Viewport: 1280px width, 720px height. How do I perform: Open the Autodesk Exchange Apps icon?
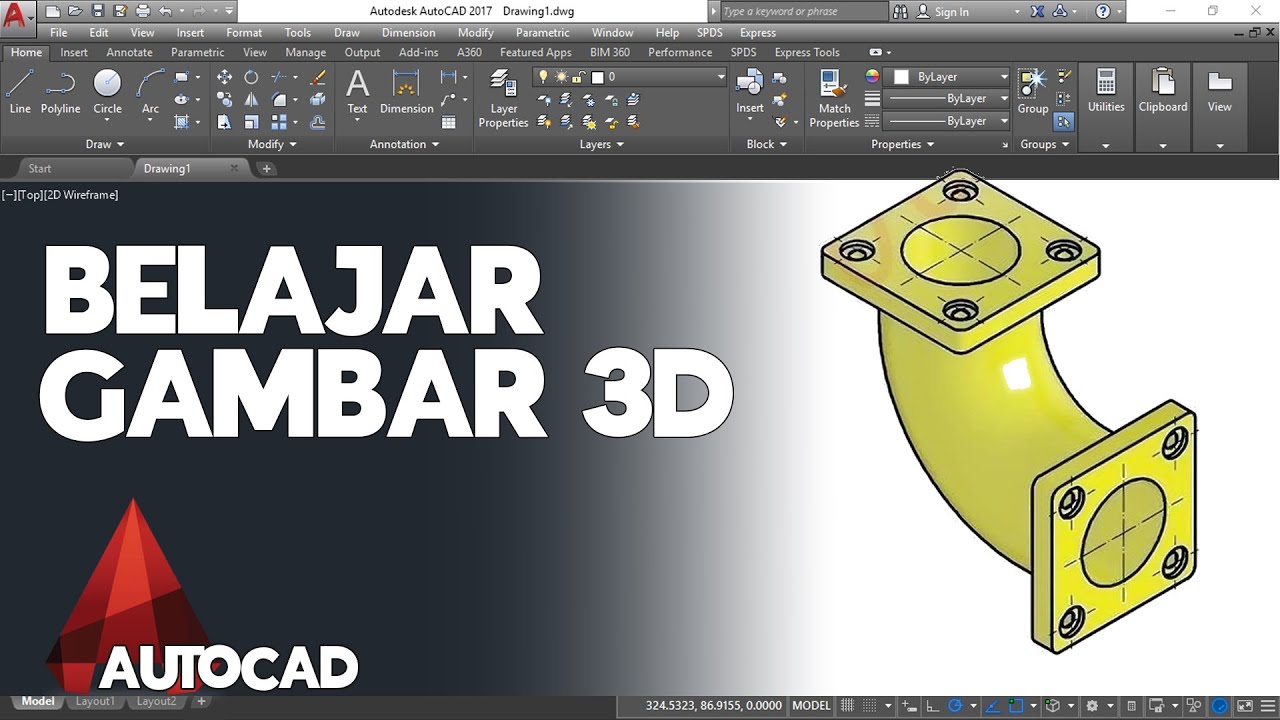[x=1036, y=11]
